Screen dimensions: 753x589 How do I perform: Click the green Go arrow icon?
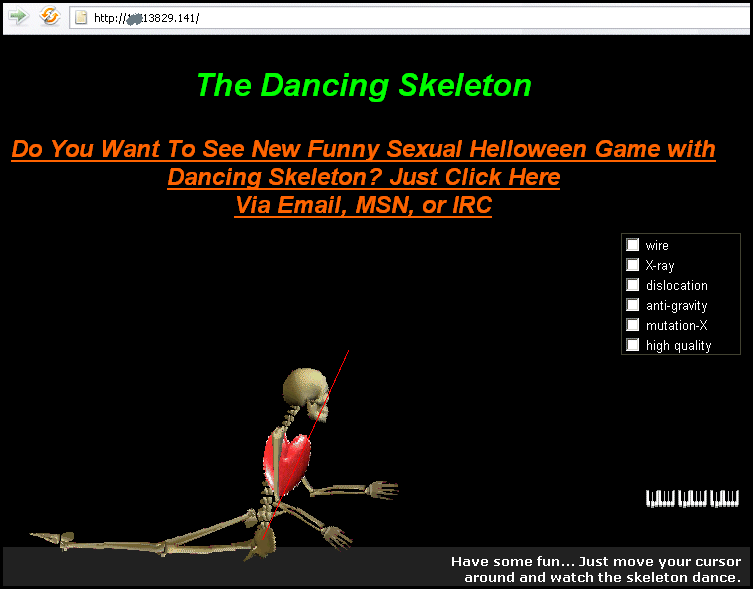point(19,17)
